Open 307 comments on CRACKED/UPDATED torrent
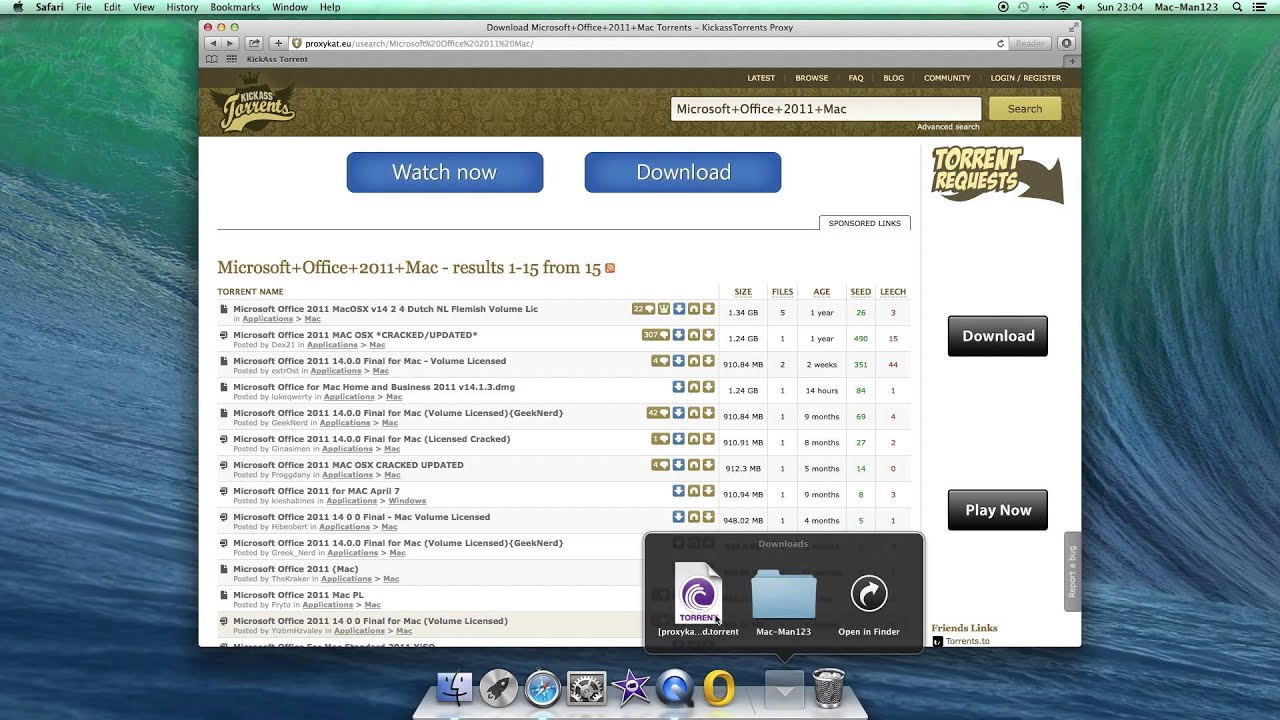This screenshot has height=720, width=1280. pyautogui.click(x=655, y=335)
